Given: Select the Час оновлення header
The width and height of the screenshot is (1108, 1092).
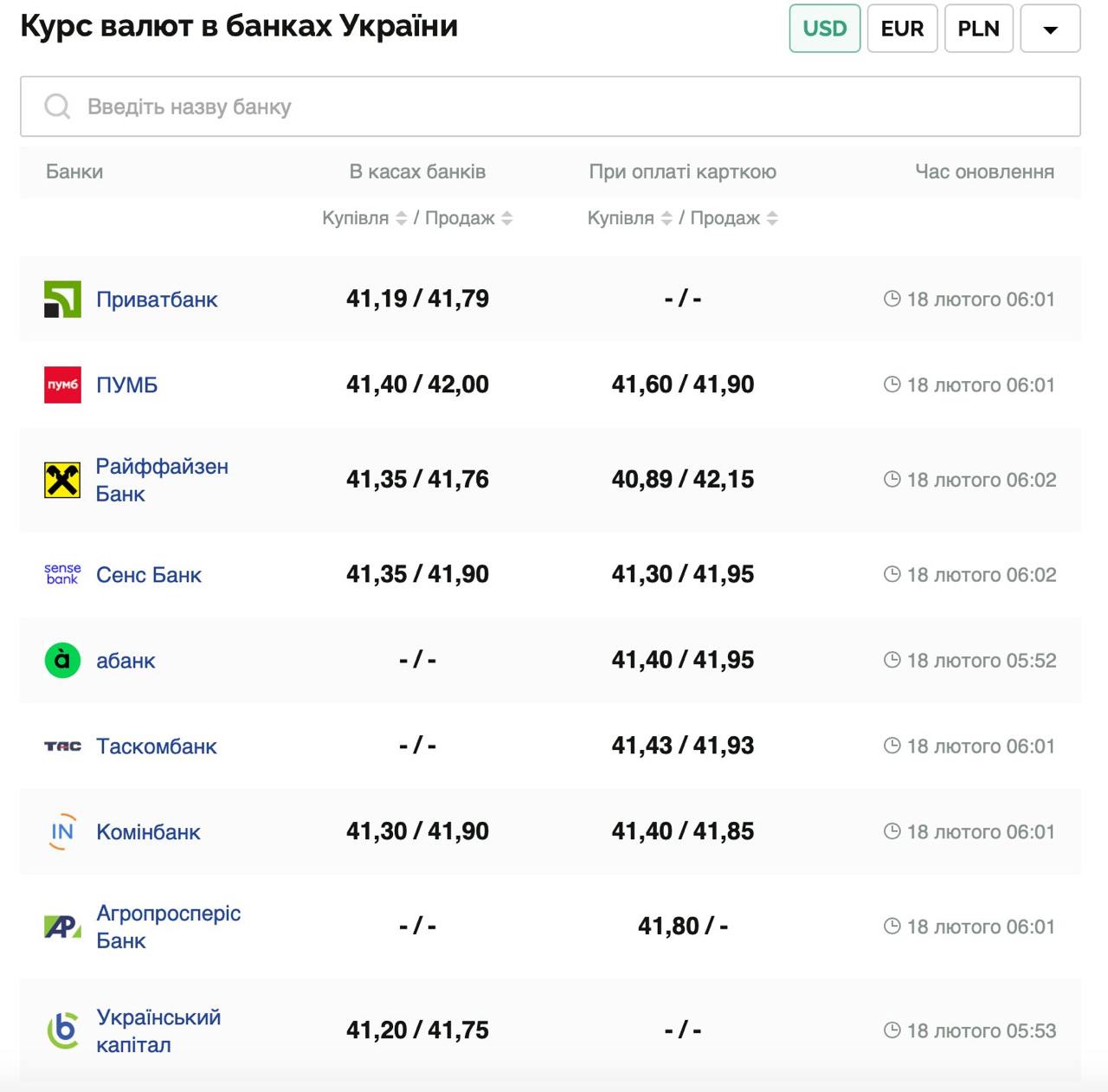Looking at the screenshot, I should [x=983, y=171].
